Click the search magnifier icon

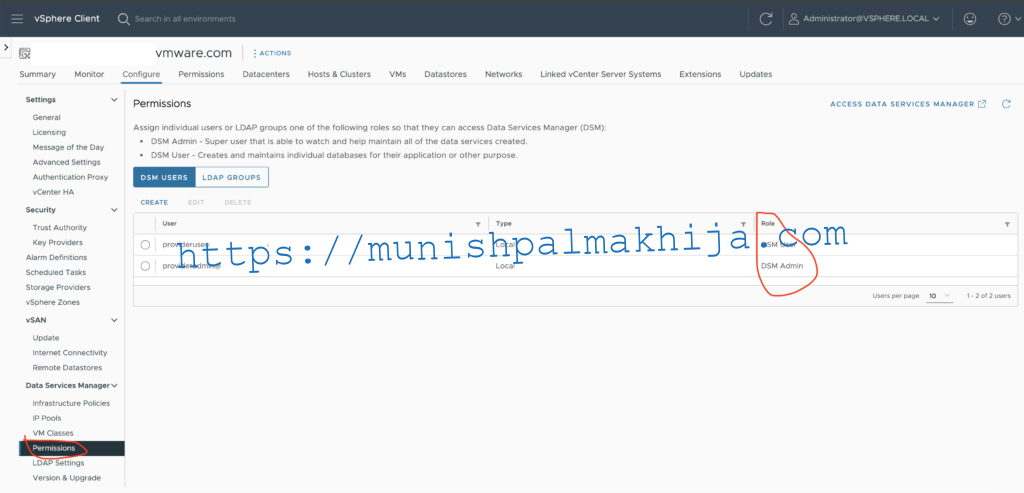coord(123,19)
